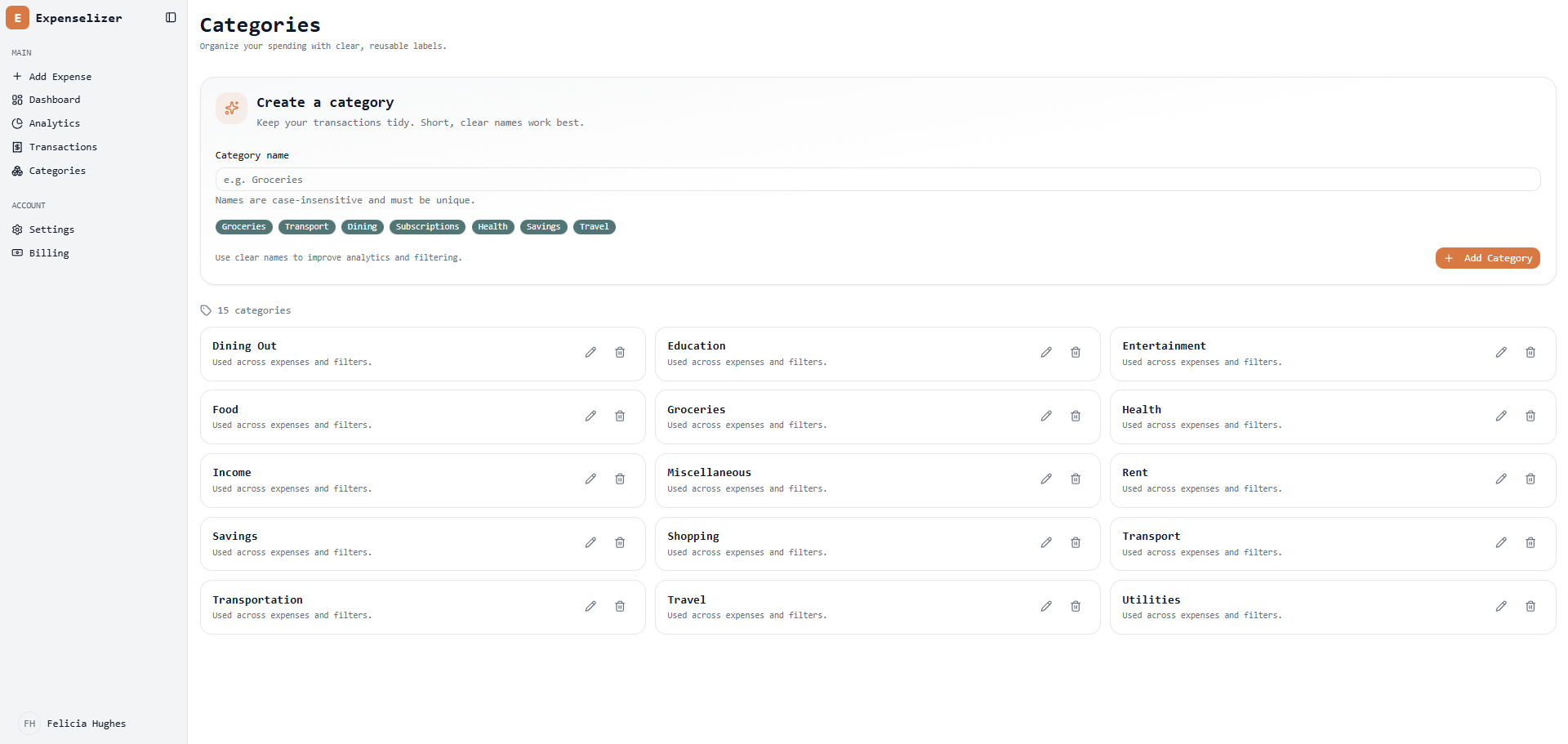The width and height of the screenshot is (1568, 744).
Task: Open Add Expense from sidebar
Action: coord(93,76)
